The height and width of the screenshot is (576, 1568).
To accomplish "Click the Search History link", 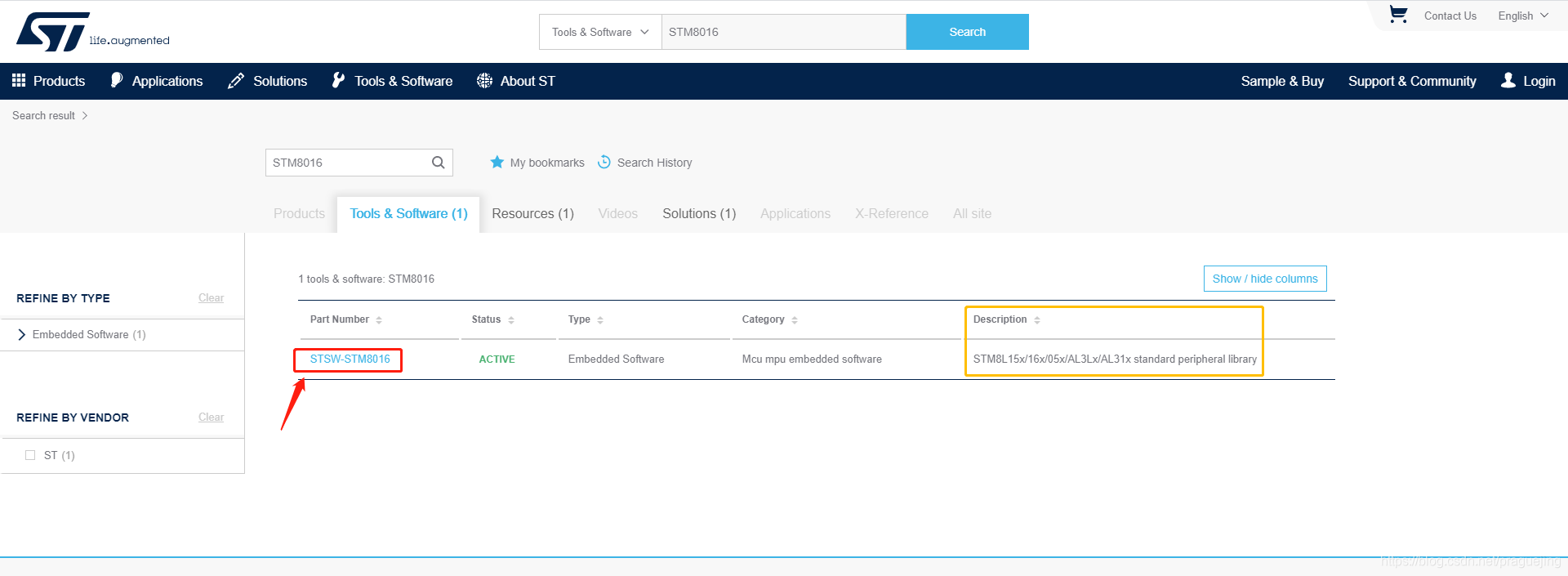I will click(654, 163).
